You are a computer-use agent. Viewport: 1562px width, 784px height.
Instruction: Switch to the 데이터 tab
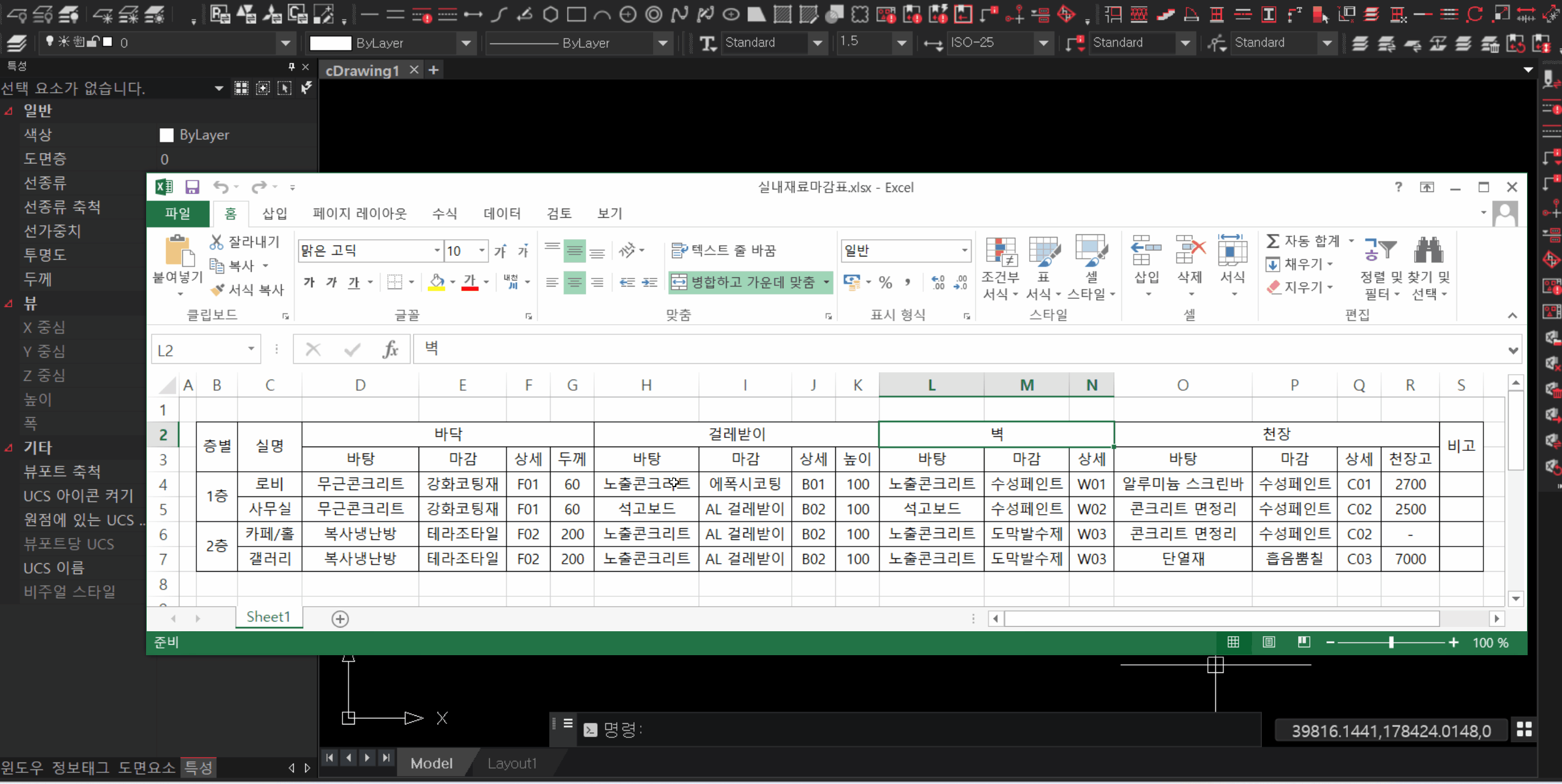click(x=502, y=213)
